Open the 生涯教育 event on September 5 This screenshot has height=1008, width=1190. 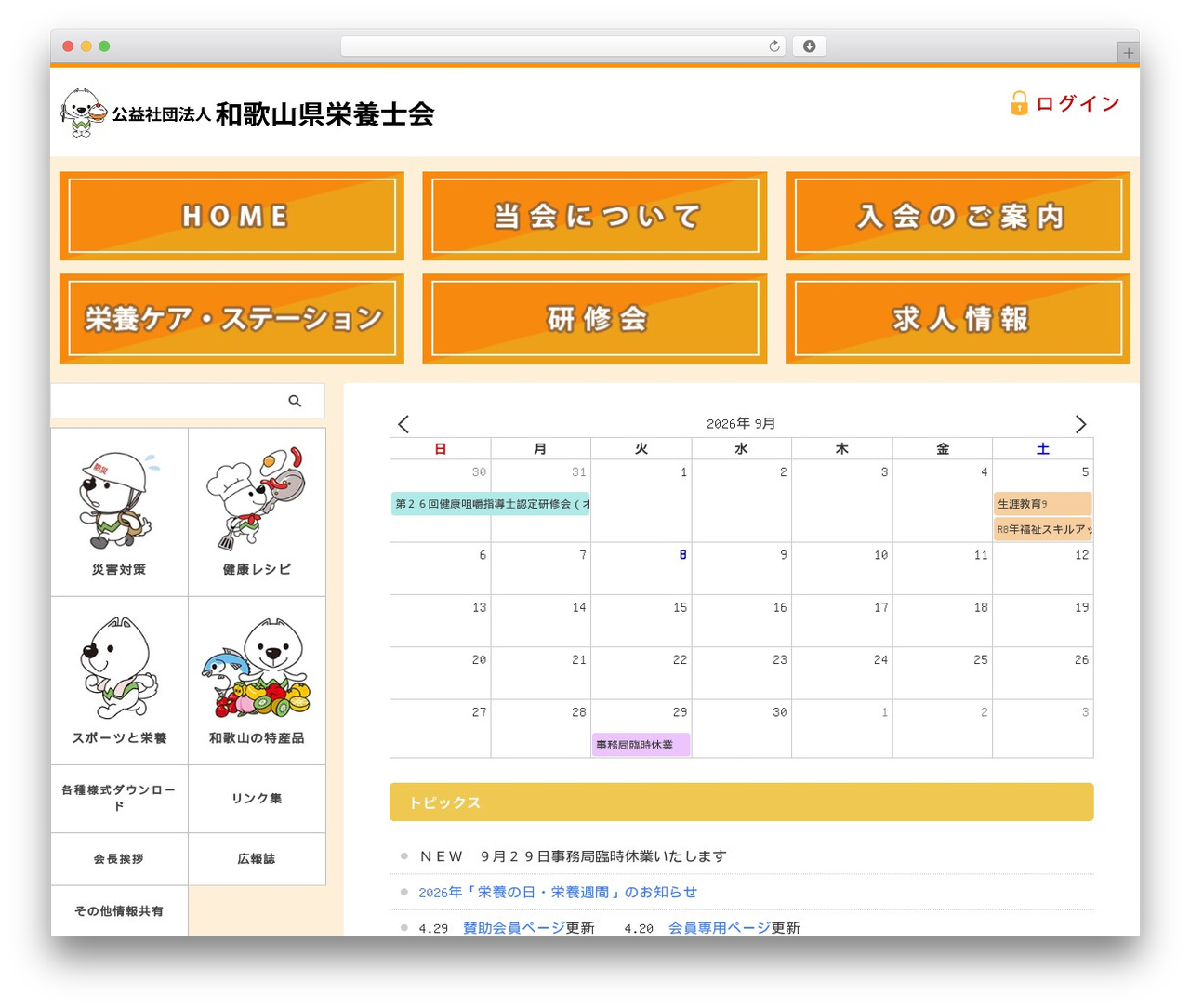point(1042,504)
